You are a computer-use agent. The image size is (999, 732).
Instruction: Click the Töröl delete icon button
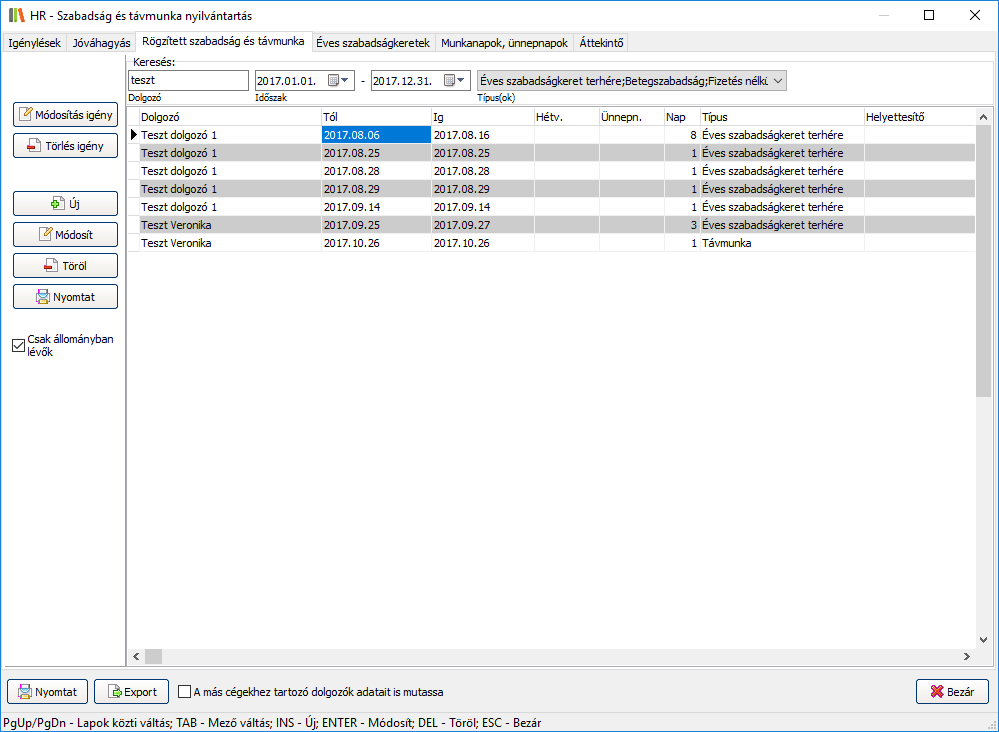point(65,265)
